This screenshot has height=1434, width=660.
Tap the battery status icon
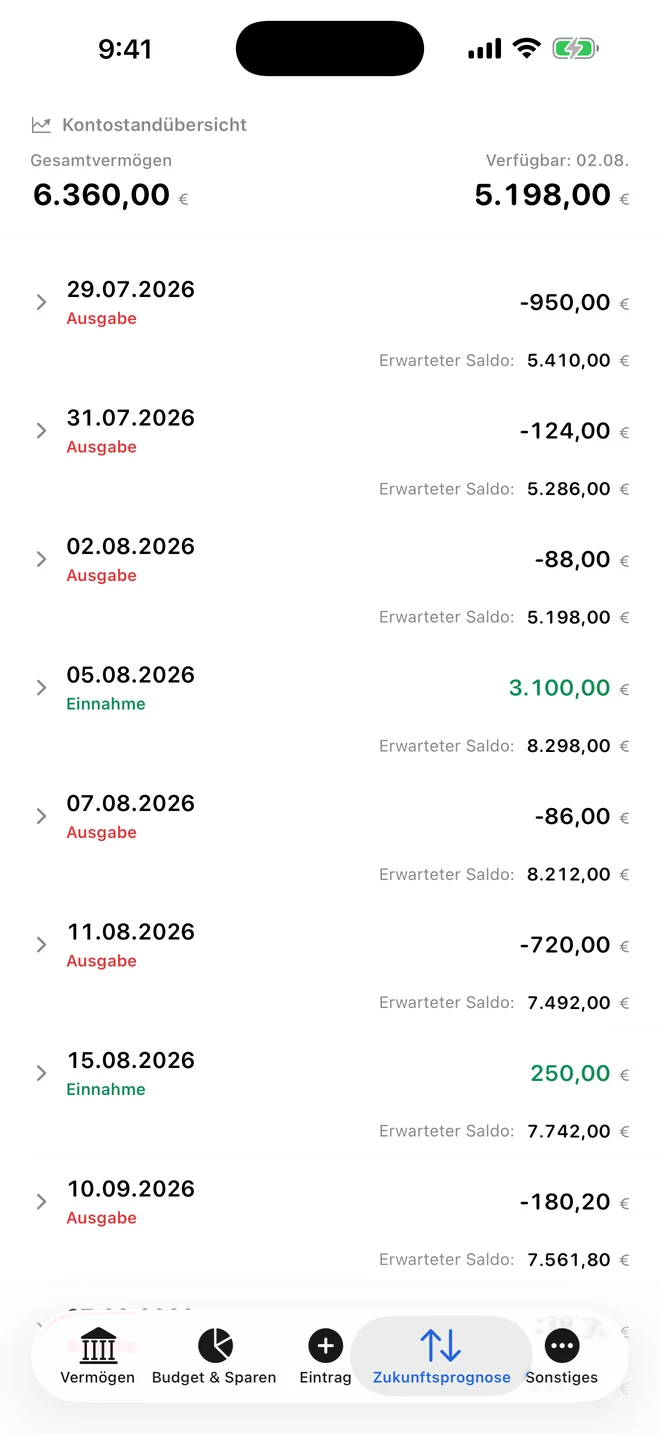[575, 48]
